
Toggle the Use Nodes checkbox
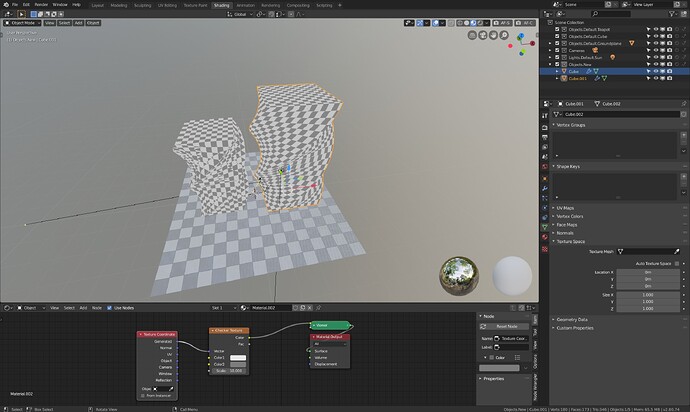pyautogui.click(x=110, y=308)
